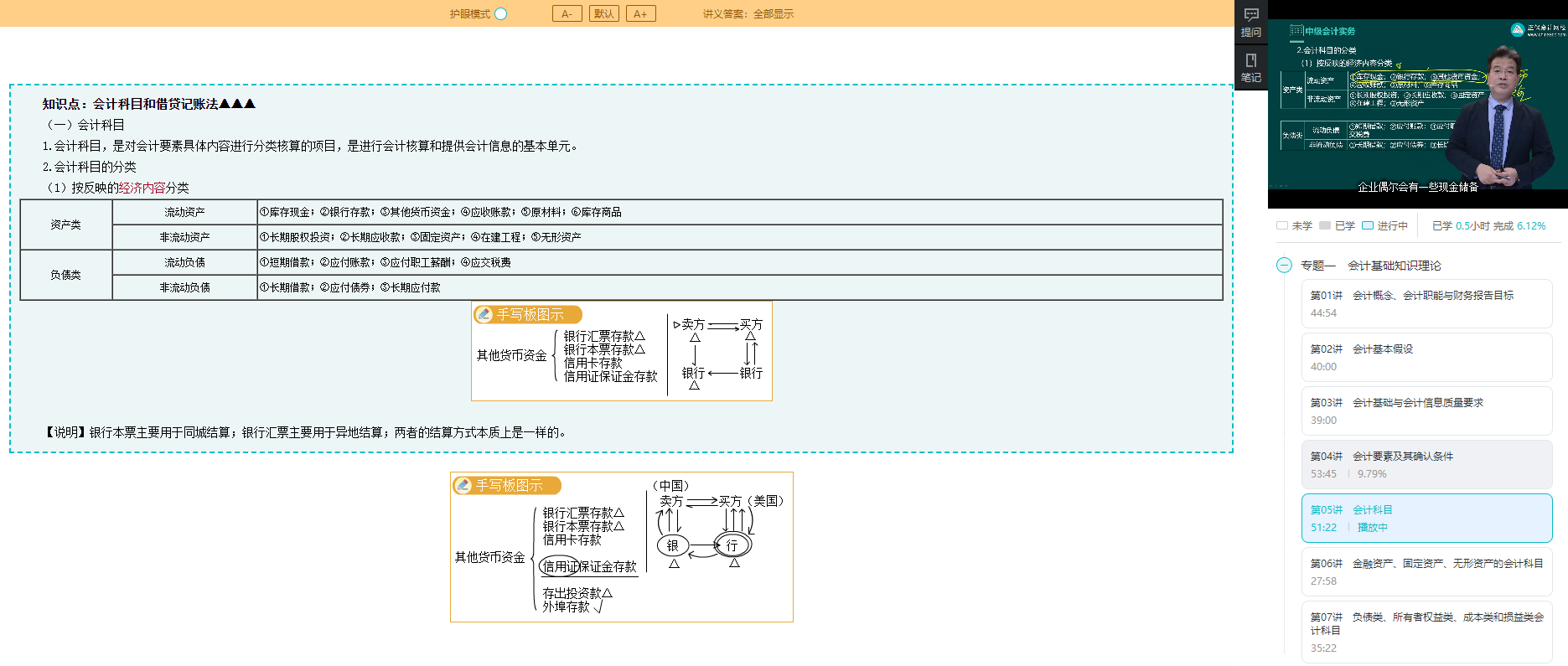Open the 笔记 notes panel icon
Image resolution: width=1568 pixels, height=666 pixels.
pyautogui.click(x=1250, y=68)
